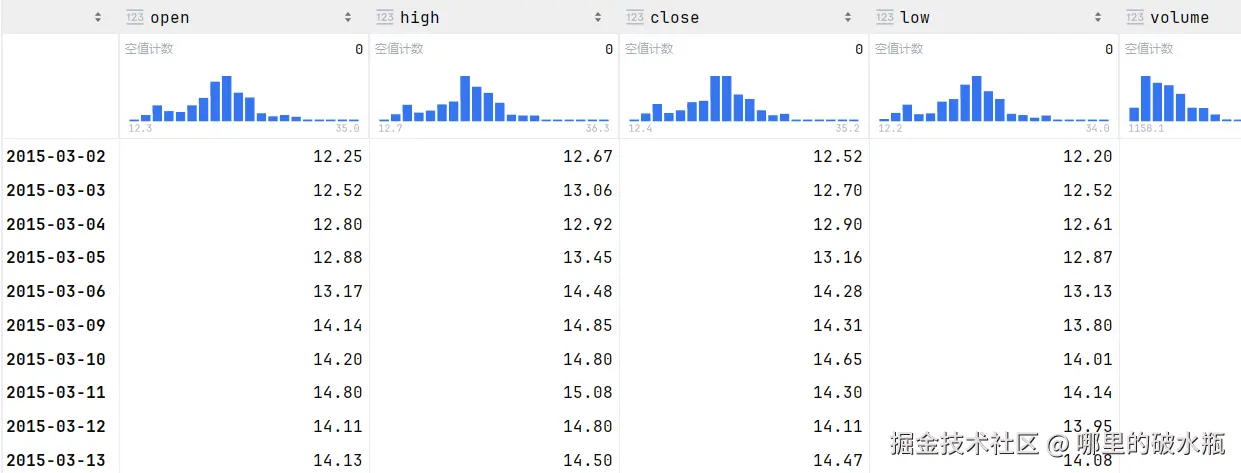The image size is (1241, 473).
Task: Click the low column histogram chart
Action: click(994, 98)
